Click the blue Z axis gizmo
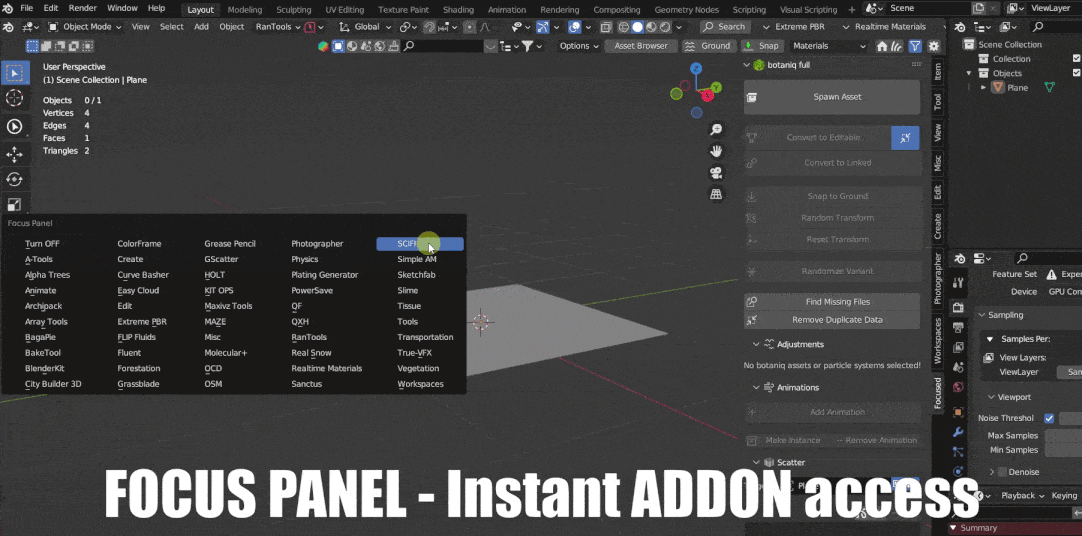Screen dimensions: 1082x536 (696, 68)
